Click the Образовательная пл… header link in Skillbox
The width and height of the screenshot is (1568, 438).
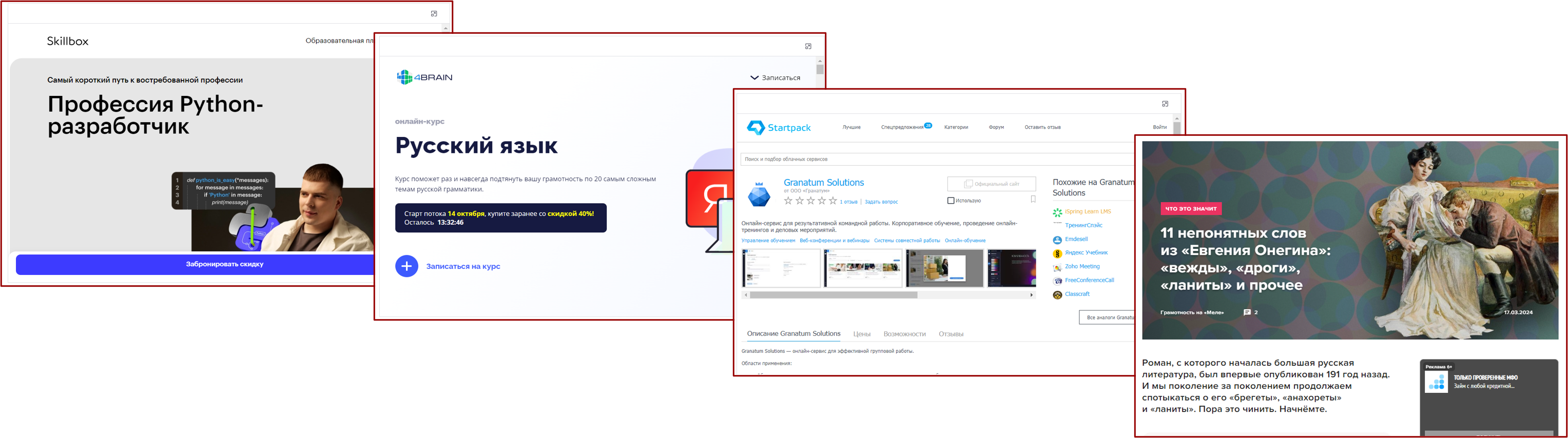(x=339, y=41)
